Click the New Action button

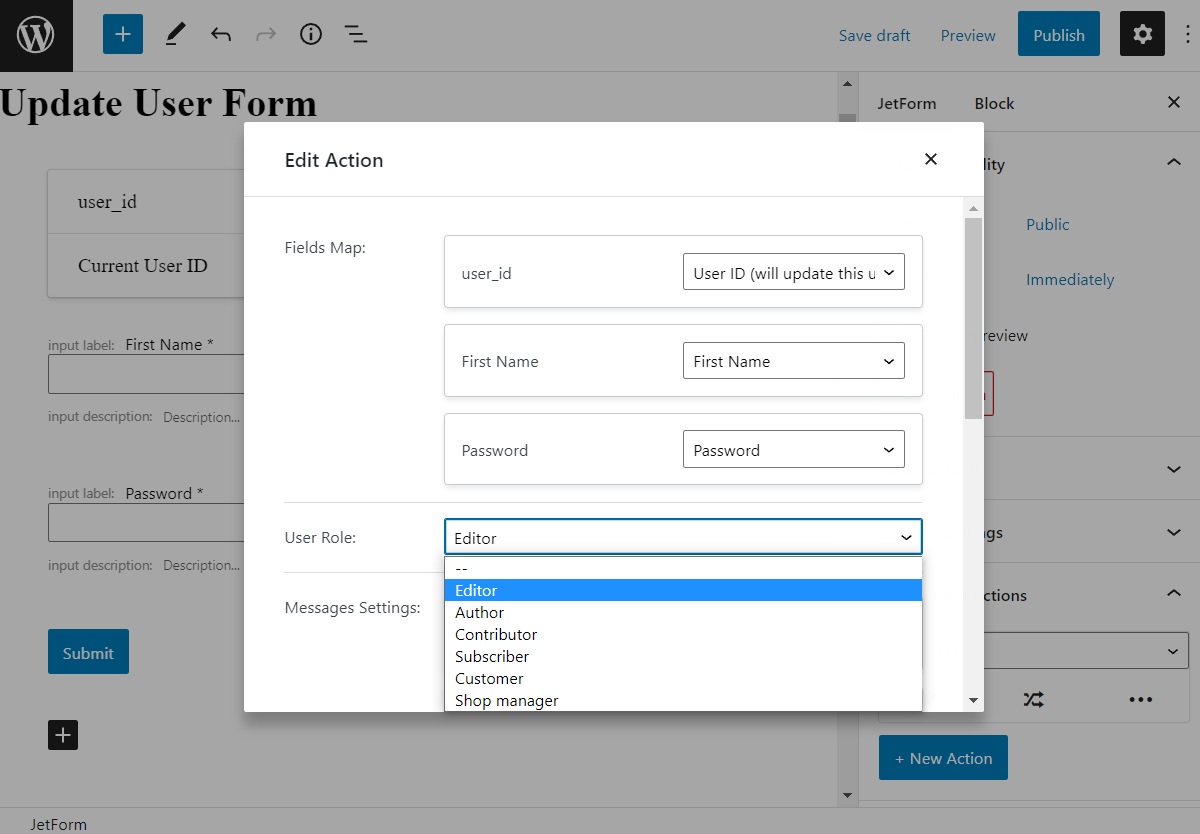[943, 757]
